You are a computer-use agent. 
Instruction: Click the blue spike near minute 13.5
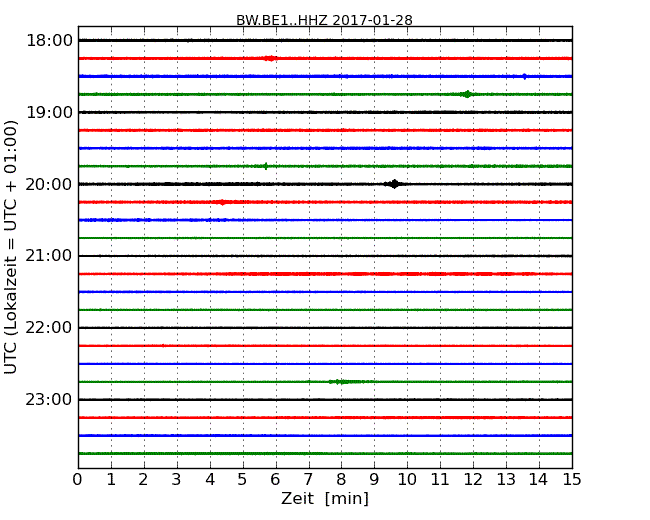click(524, 76)
